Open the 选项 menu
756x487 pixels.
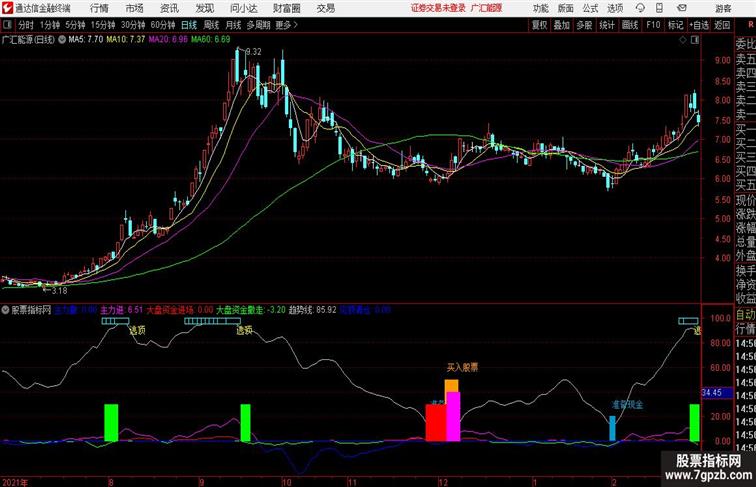615,8
